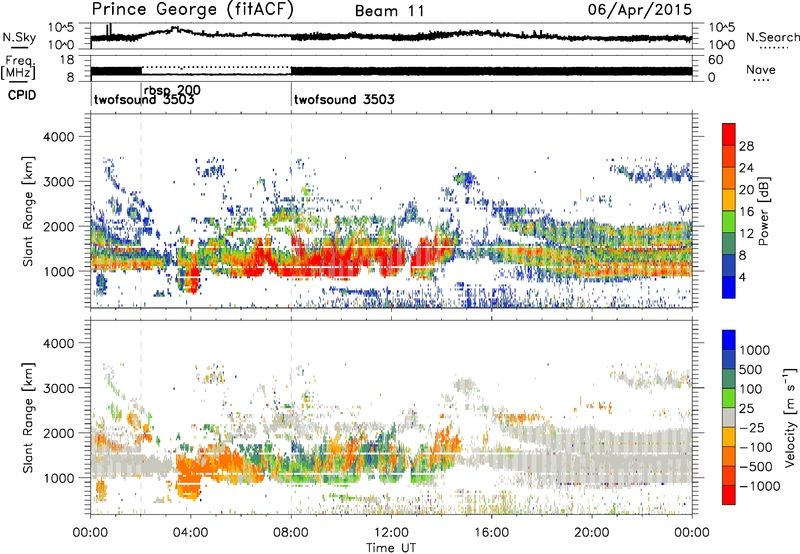This screenshot has width=800, height=554.
Task: Click the 'N.Search' legend label
Action: 773,37
